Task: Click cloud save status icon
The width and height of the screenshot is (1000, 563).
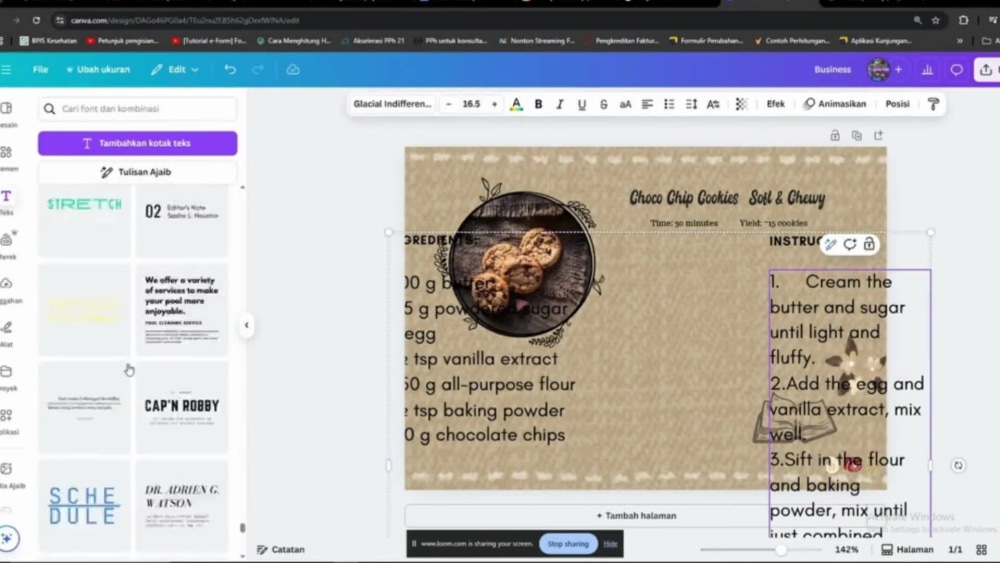Action: (x=293, y=69)
